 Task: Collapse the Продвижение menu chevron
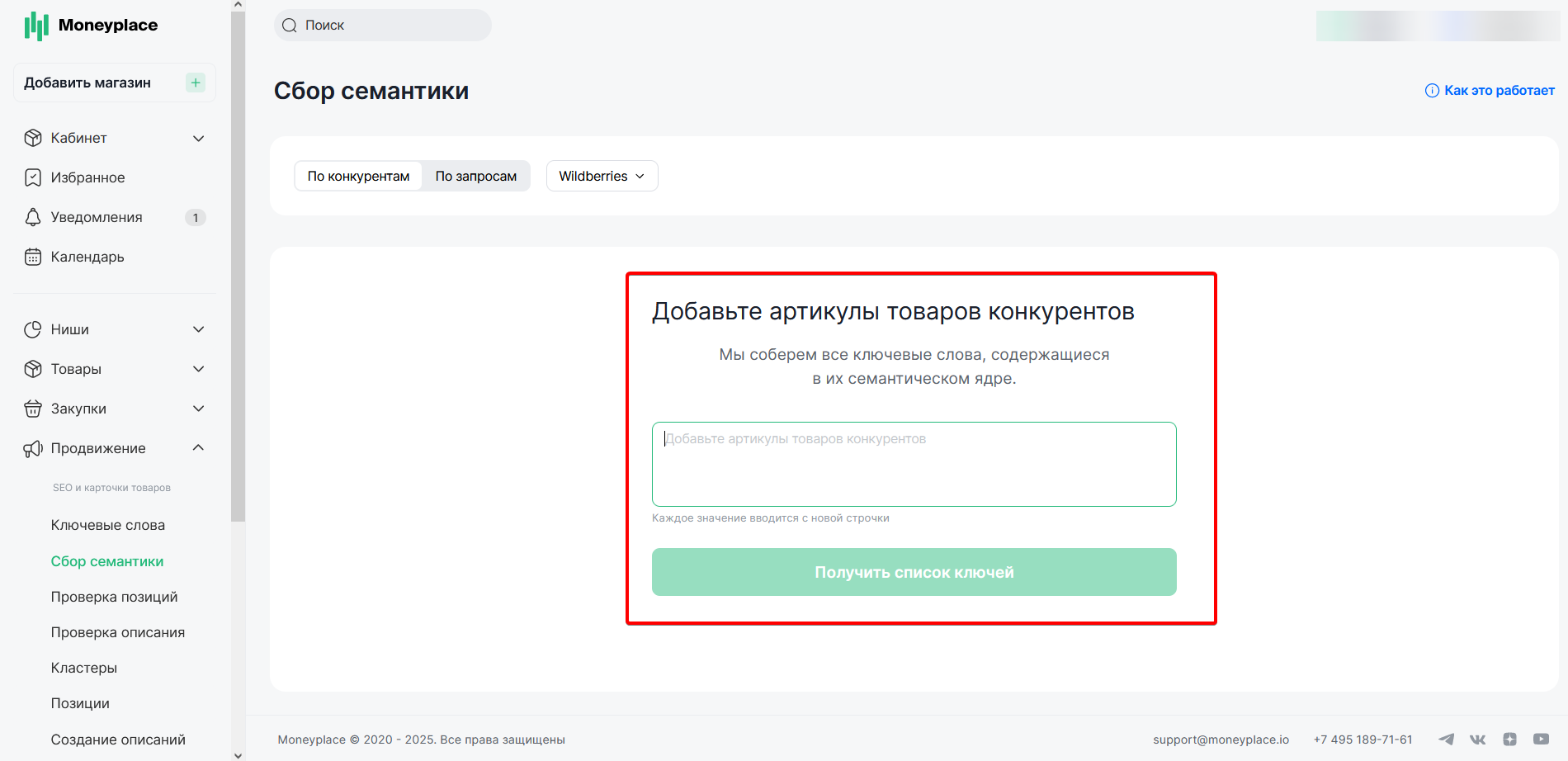(x=198, y=447)
